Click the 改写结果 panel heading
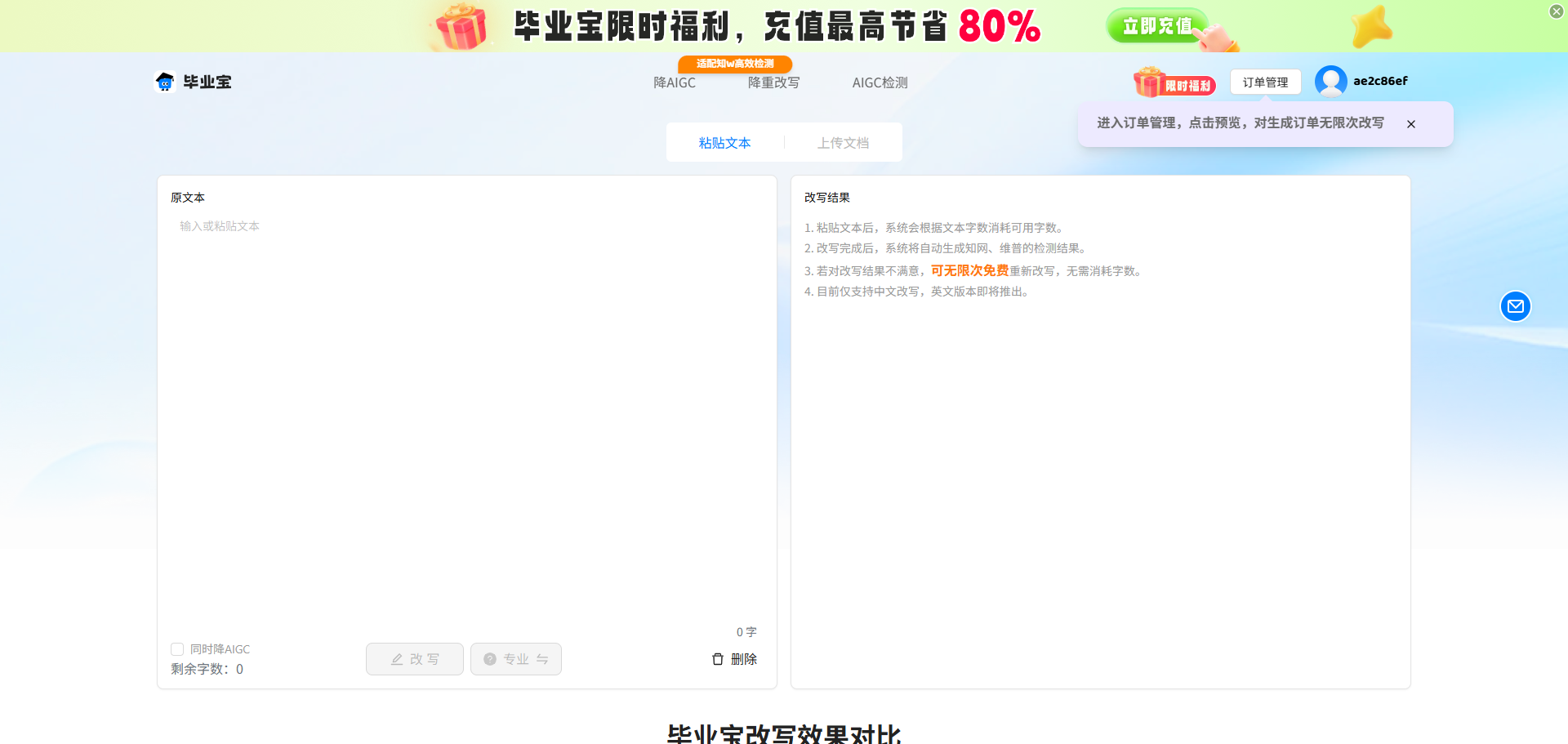Image resolution: width=1568 pixels, height=744 pixels. point(827,198)
